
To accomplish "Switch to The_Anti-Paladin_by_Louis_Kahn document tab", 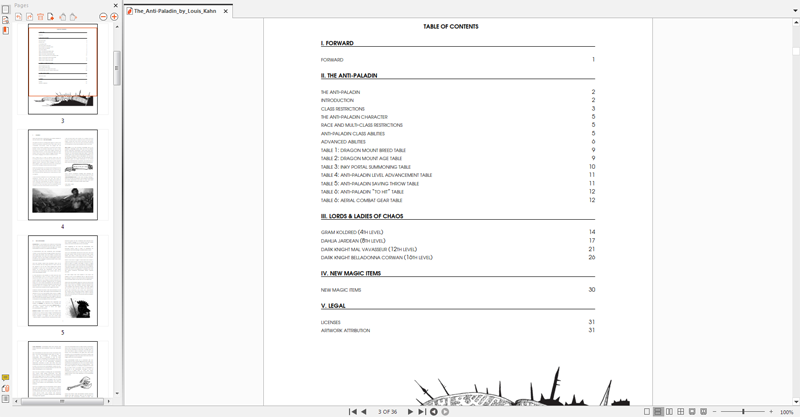I will pyautogui.click(x=175, y=11).
